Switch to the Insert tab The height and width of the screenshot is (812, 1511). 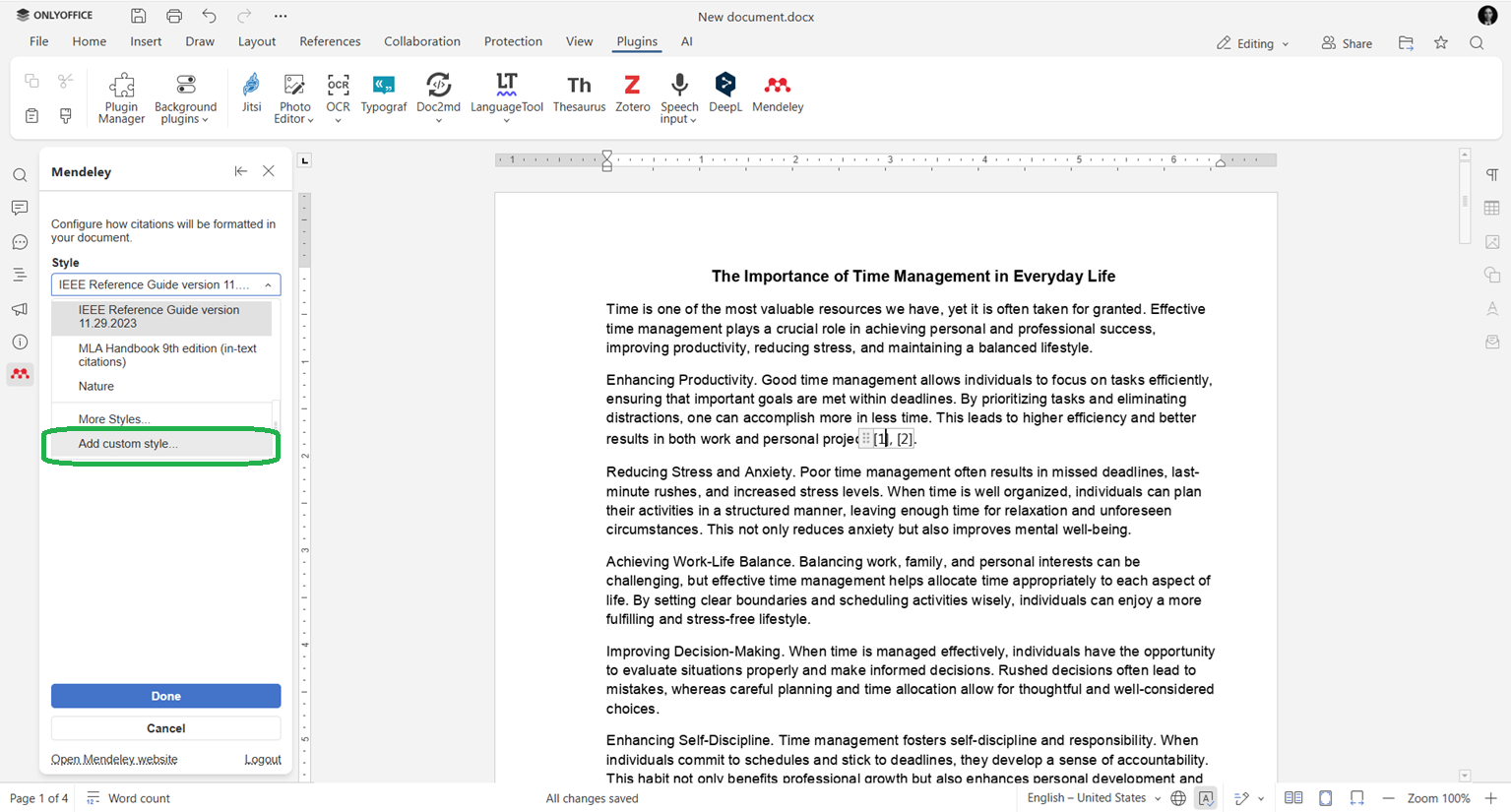click(x=146, y=41)
